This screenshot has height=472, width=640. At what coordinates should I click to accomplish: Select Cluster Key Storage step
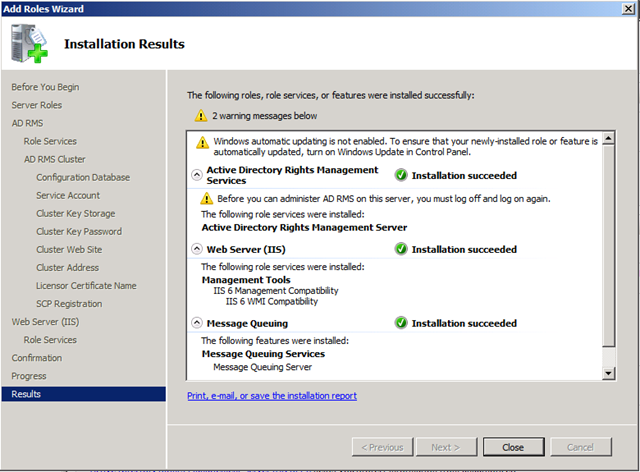point(76,213)
